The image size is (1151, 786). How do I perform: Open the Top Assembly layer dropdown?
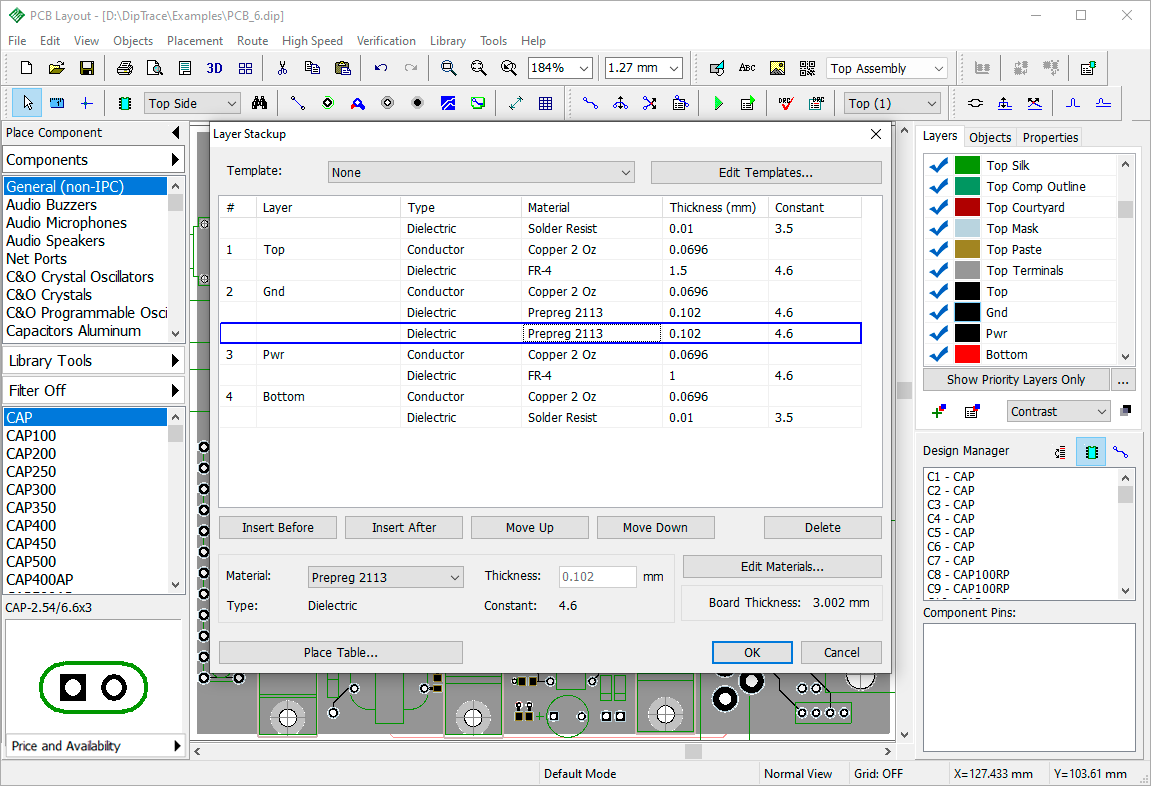point(887,68)
